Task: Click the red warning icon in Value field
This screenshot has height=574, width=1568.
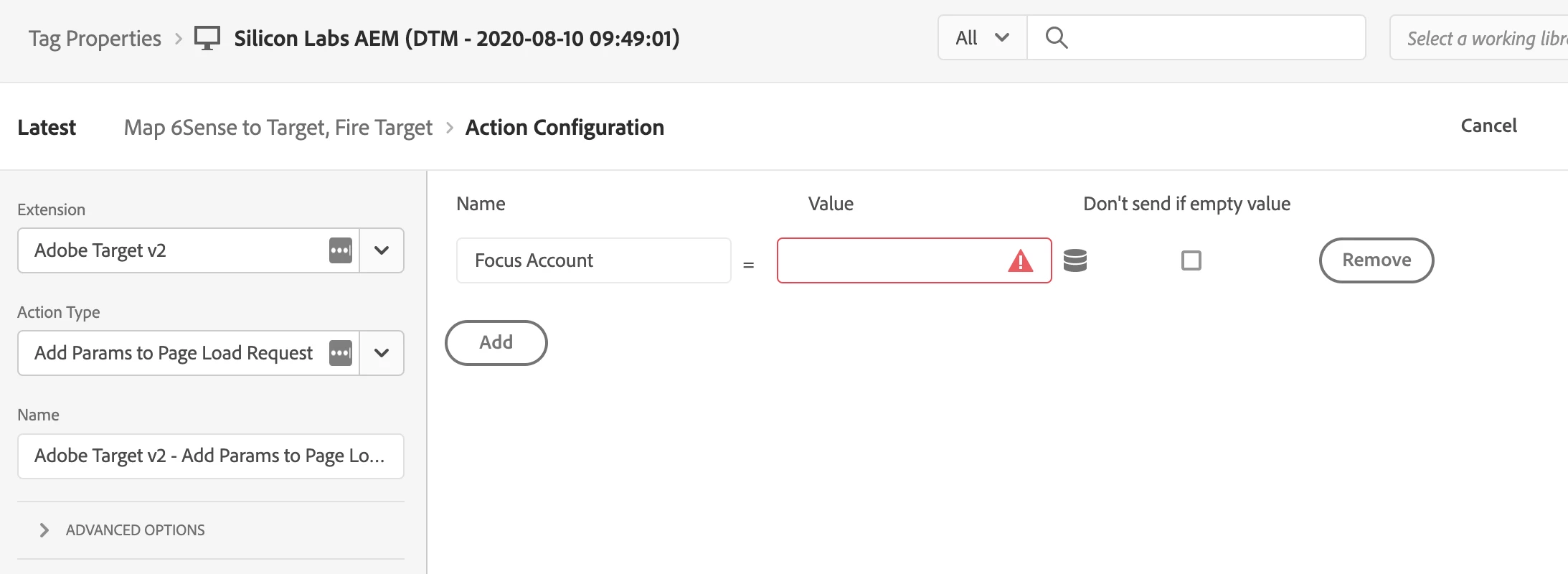Action: coord(1020,260)
